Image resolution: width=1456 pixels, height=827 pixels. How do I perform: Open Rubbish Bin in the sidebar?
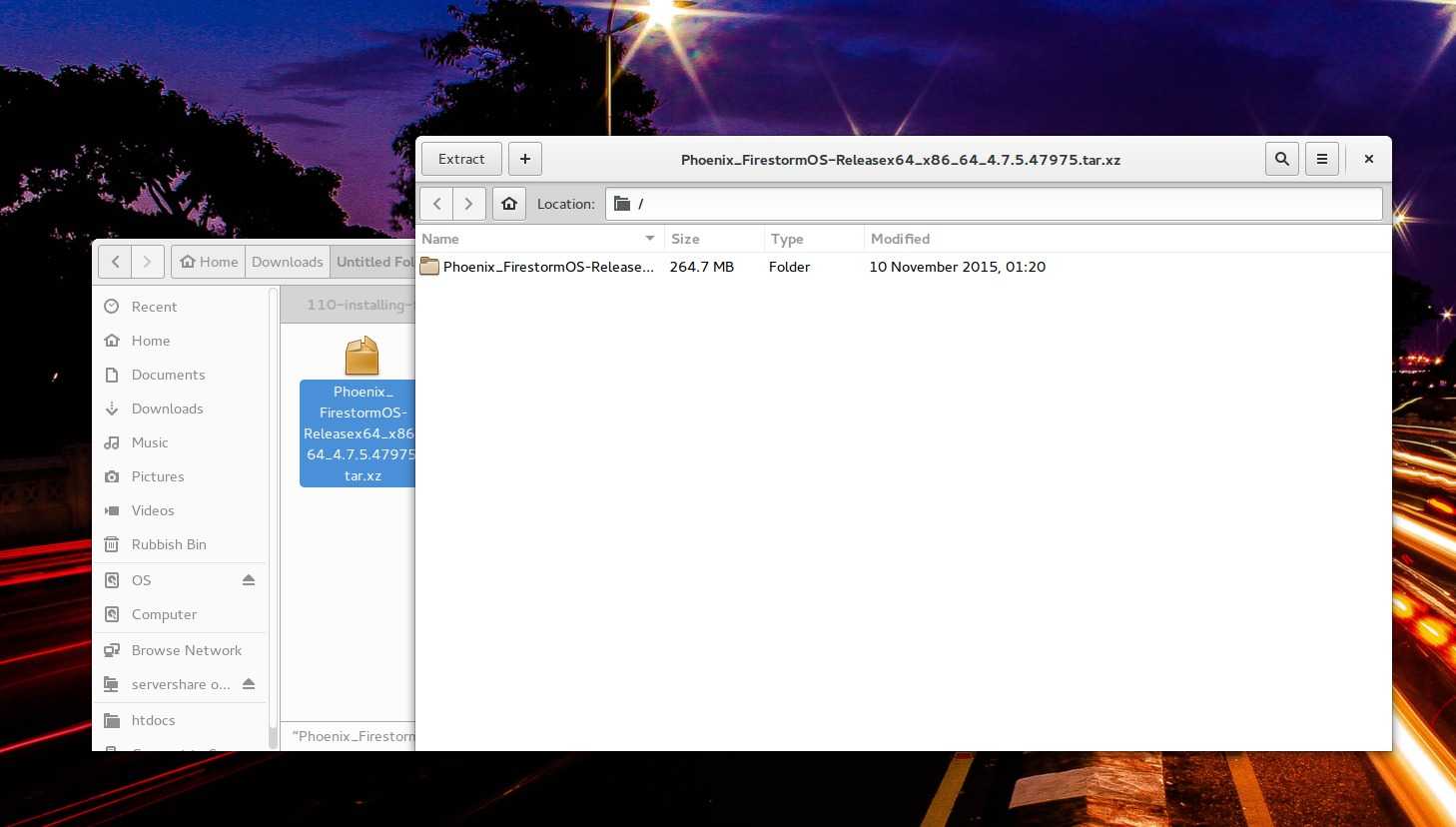[x=169, y=544]
